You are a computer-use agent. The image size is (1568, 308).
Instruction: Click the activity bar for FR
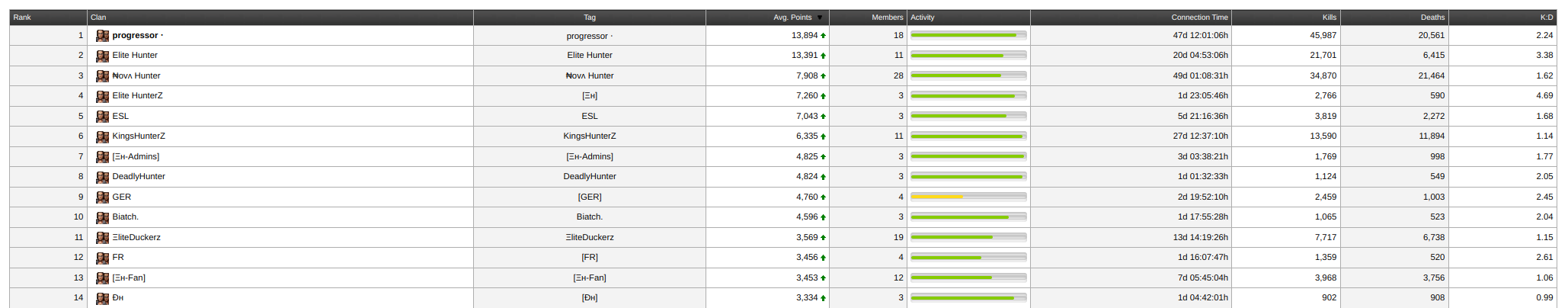(968, 257)
